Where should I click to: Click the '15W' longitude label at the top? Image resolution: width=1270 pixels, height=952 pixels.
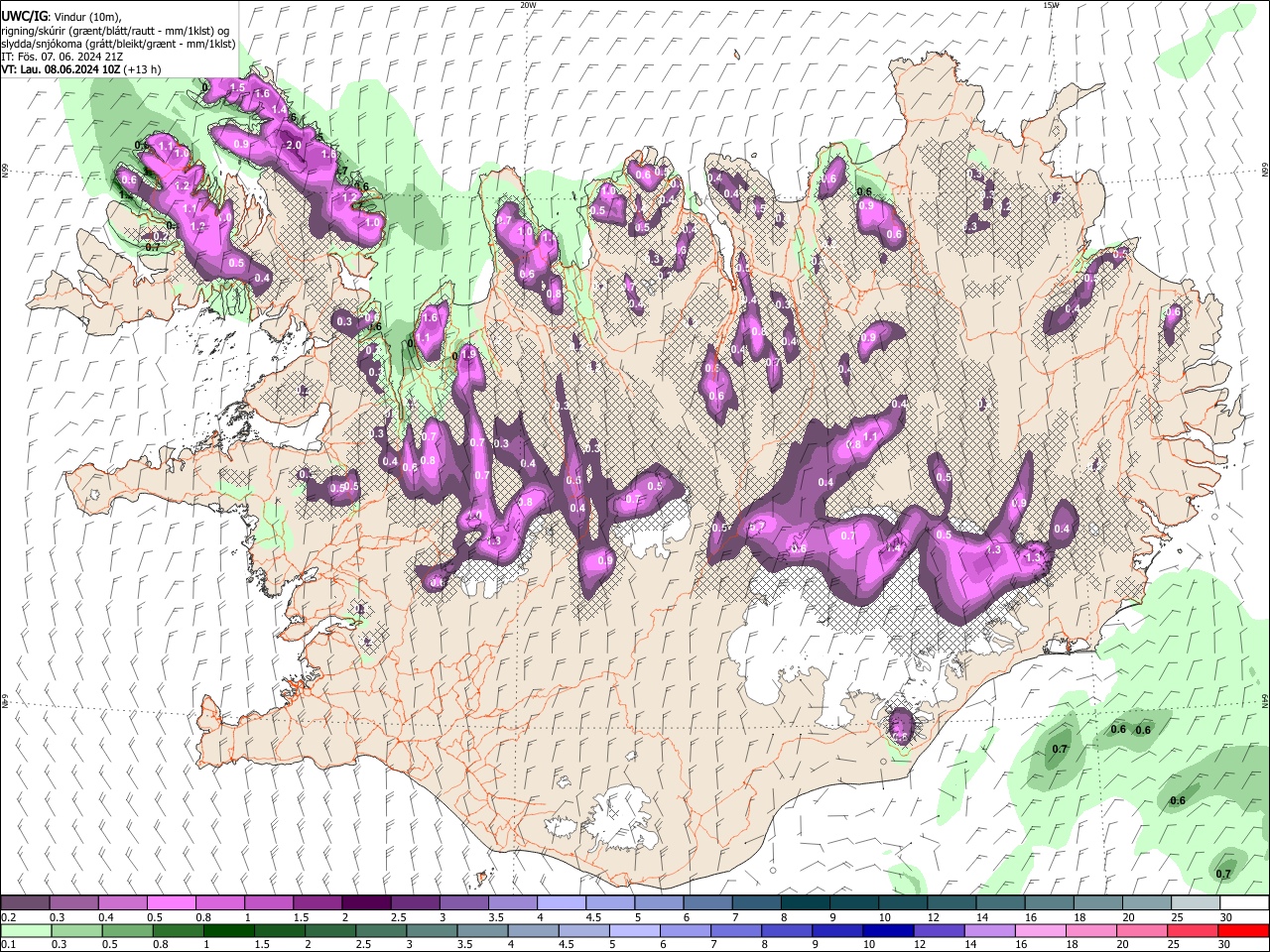point(1052,5)
